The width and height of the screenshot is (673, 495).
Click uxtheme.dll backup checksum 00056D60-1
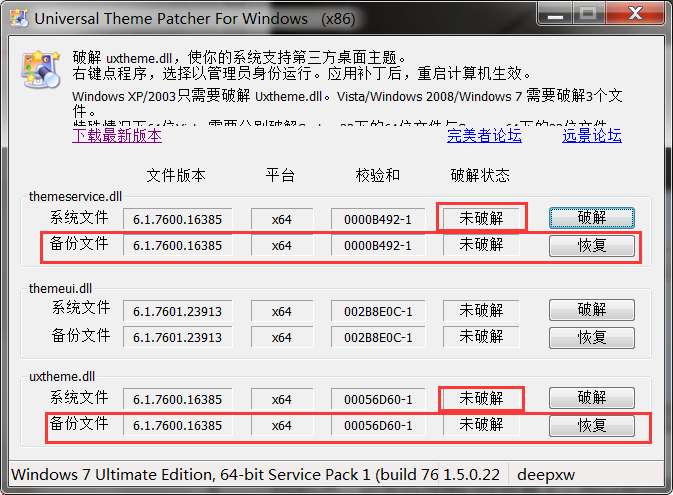pos(378,425)
